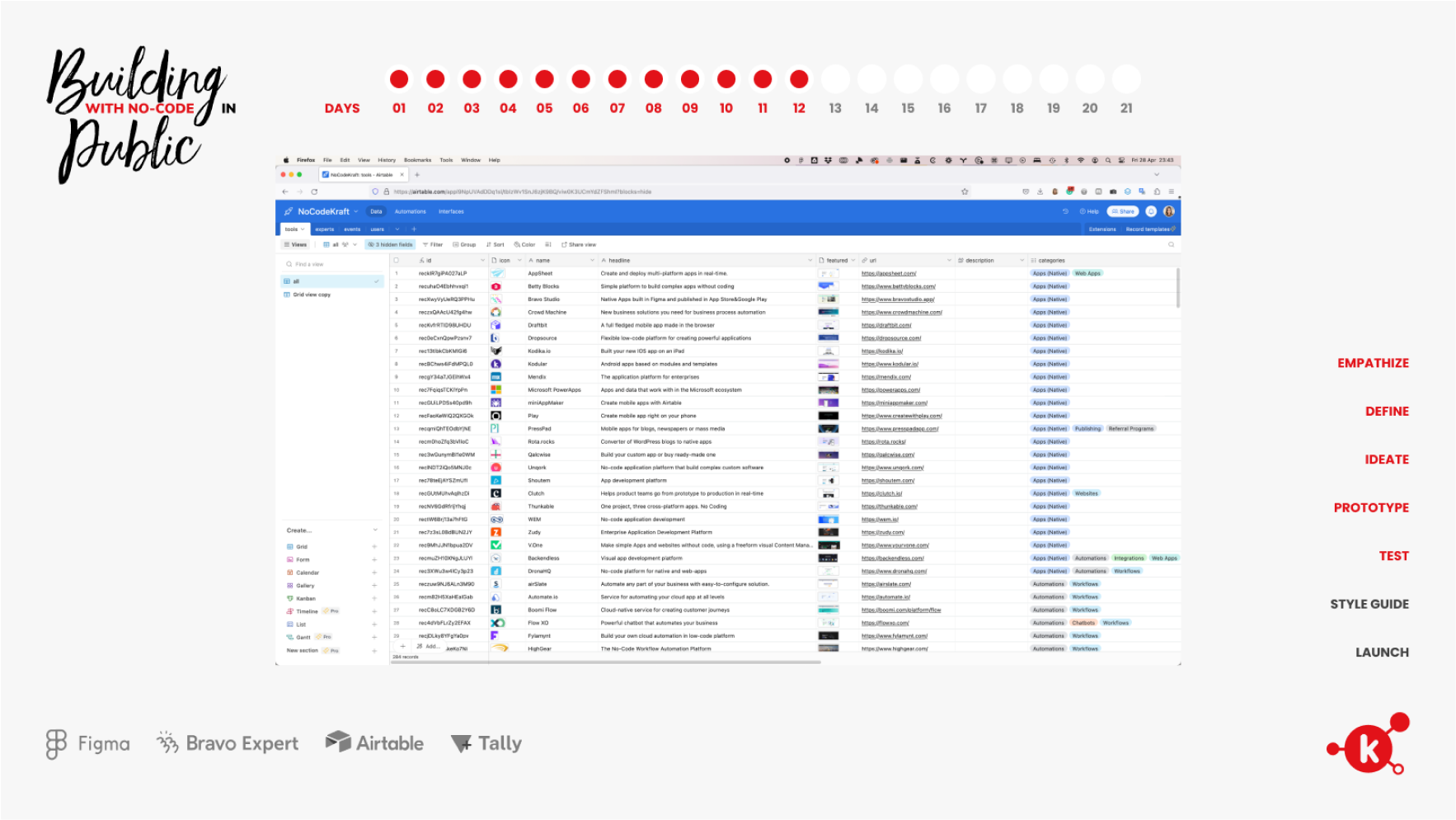Open id column header dropdown
This screenshot has width=1456, height=820.
(482, 261)
